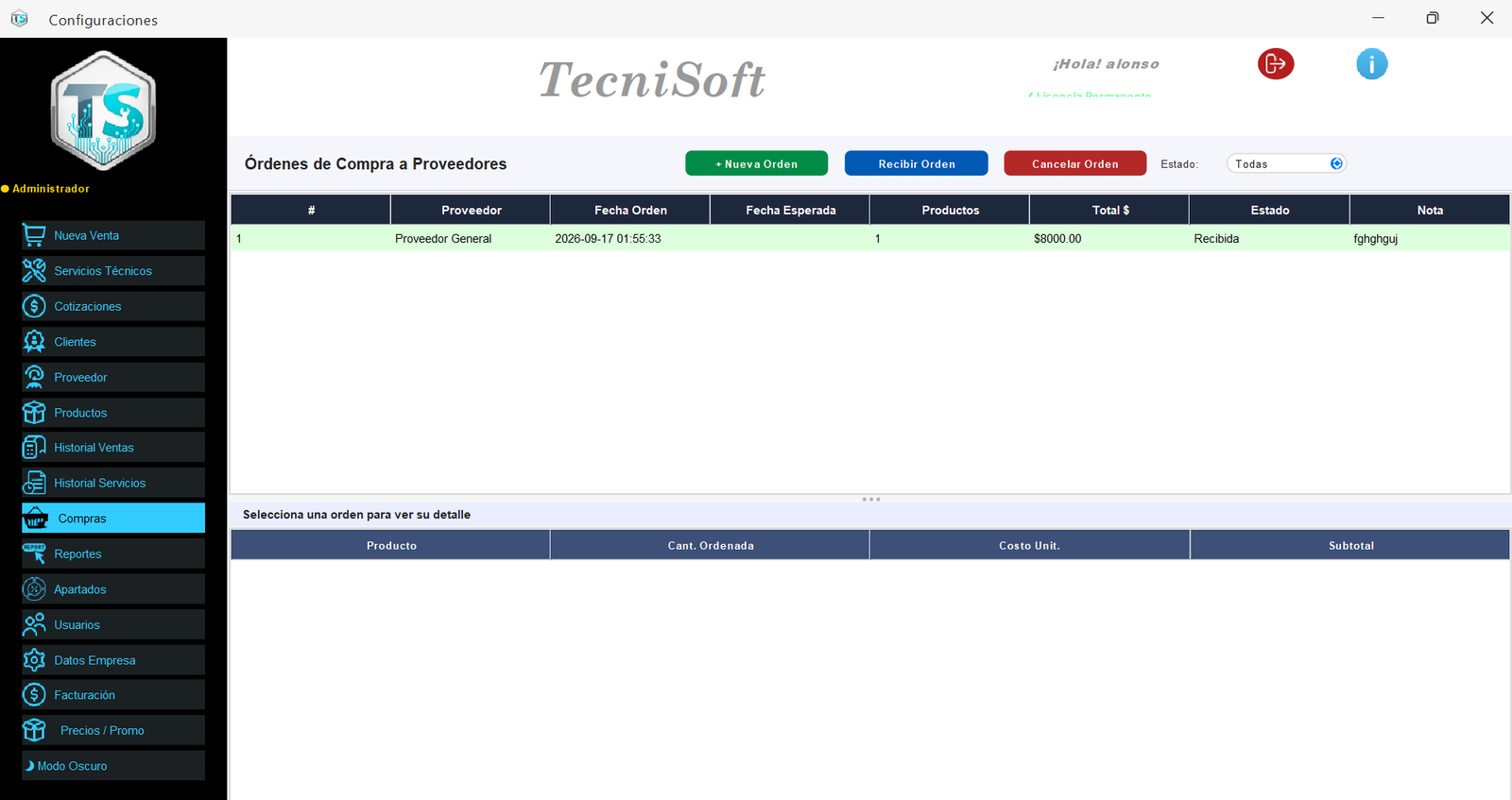Click the Recibir Orden button

[916, 163]
